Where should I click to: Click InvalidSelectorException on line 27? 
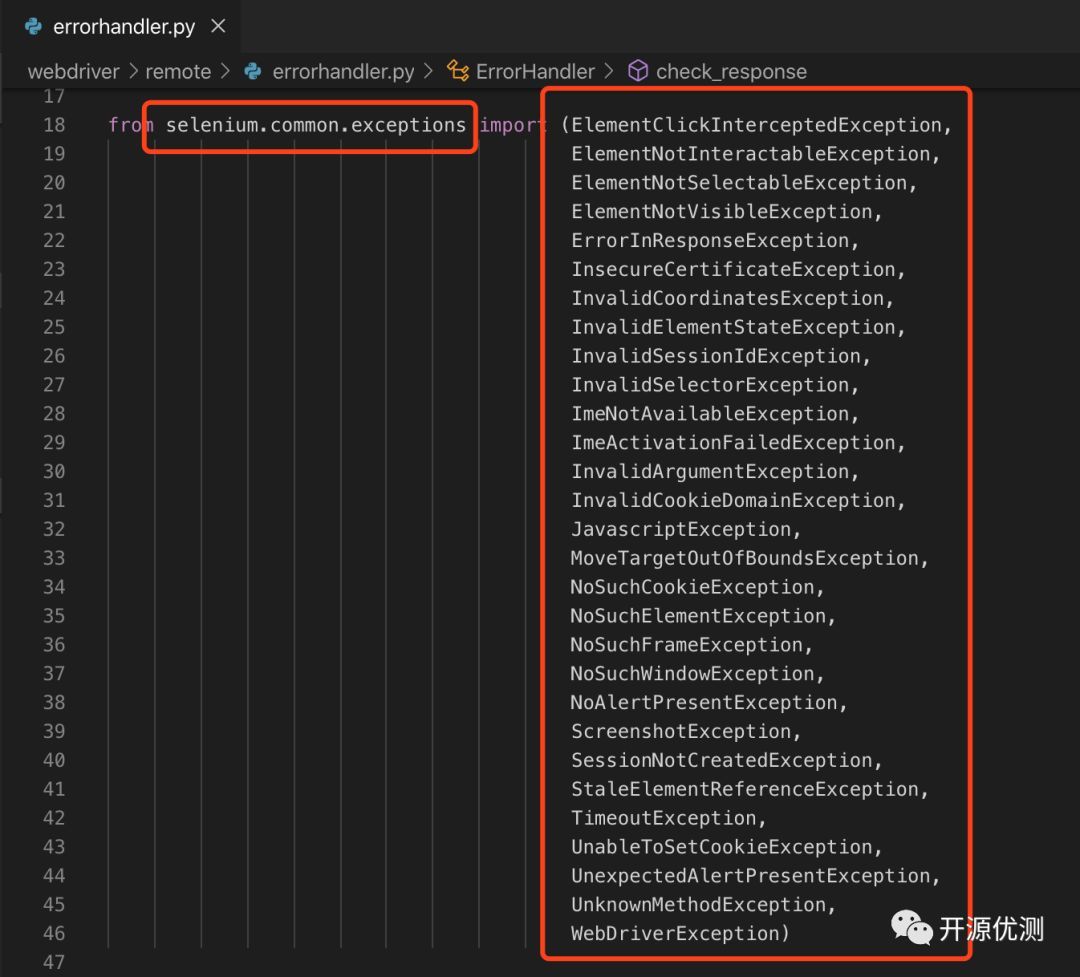point(710,385)
